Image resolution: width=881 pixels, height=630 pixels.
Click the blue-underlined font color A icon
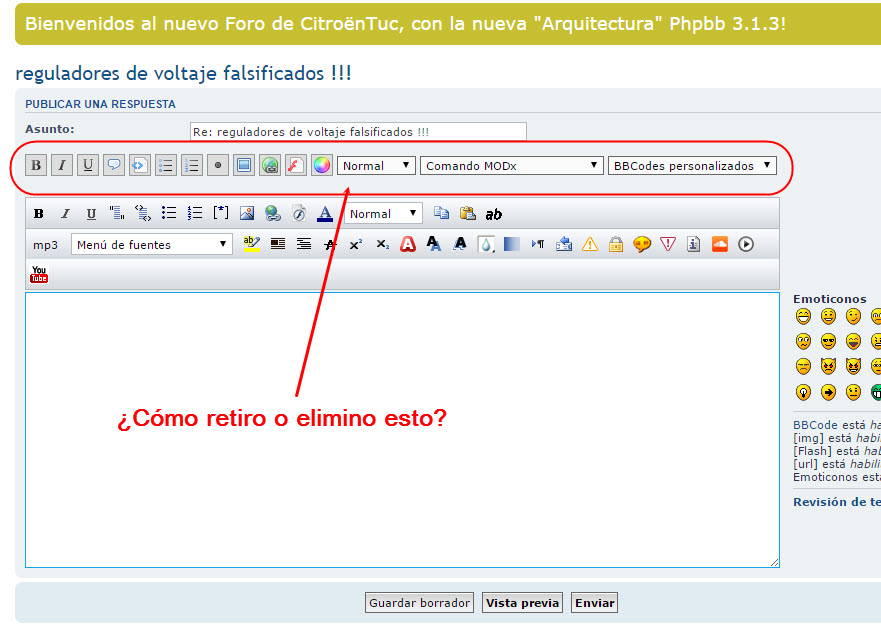(x=325, y=213)
